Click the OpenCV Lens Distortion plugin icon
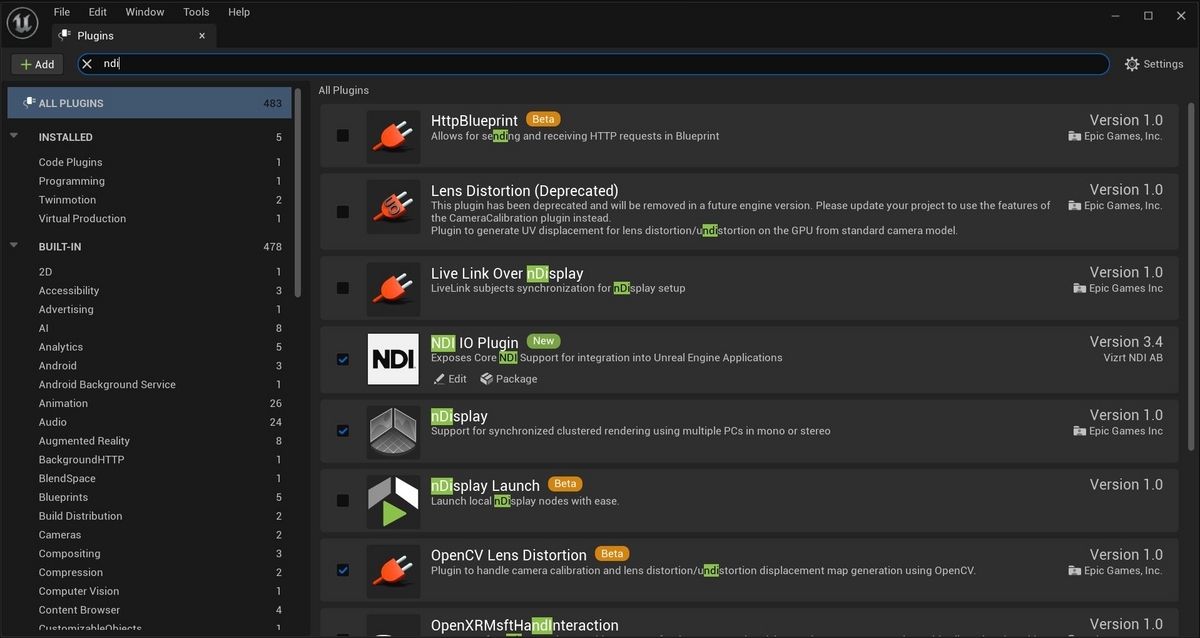The width and height of the screenshot is (1200, 638). (393, 571)
